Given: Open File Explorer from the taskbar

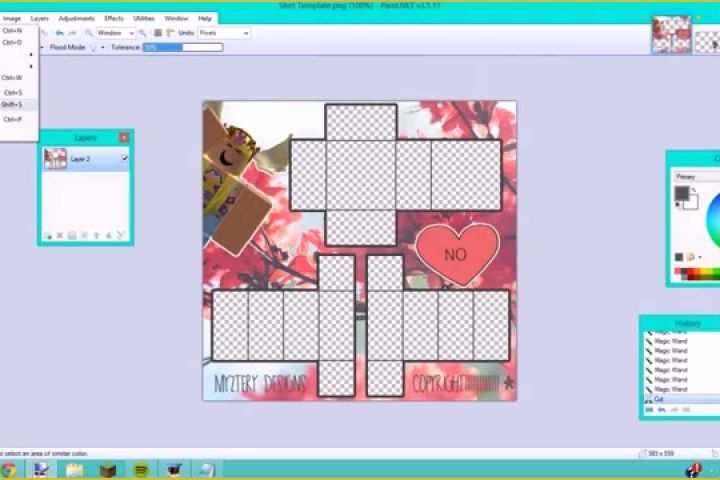Looking at the screenshot, I should [74, 470].
